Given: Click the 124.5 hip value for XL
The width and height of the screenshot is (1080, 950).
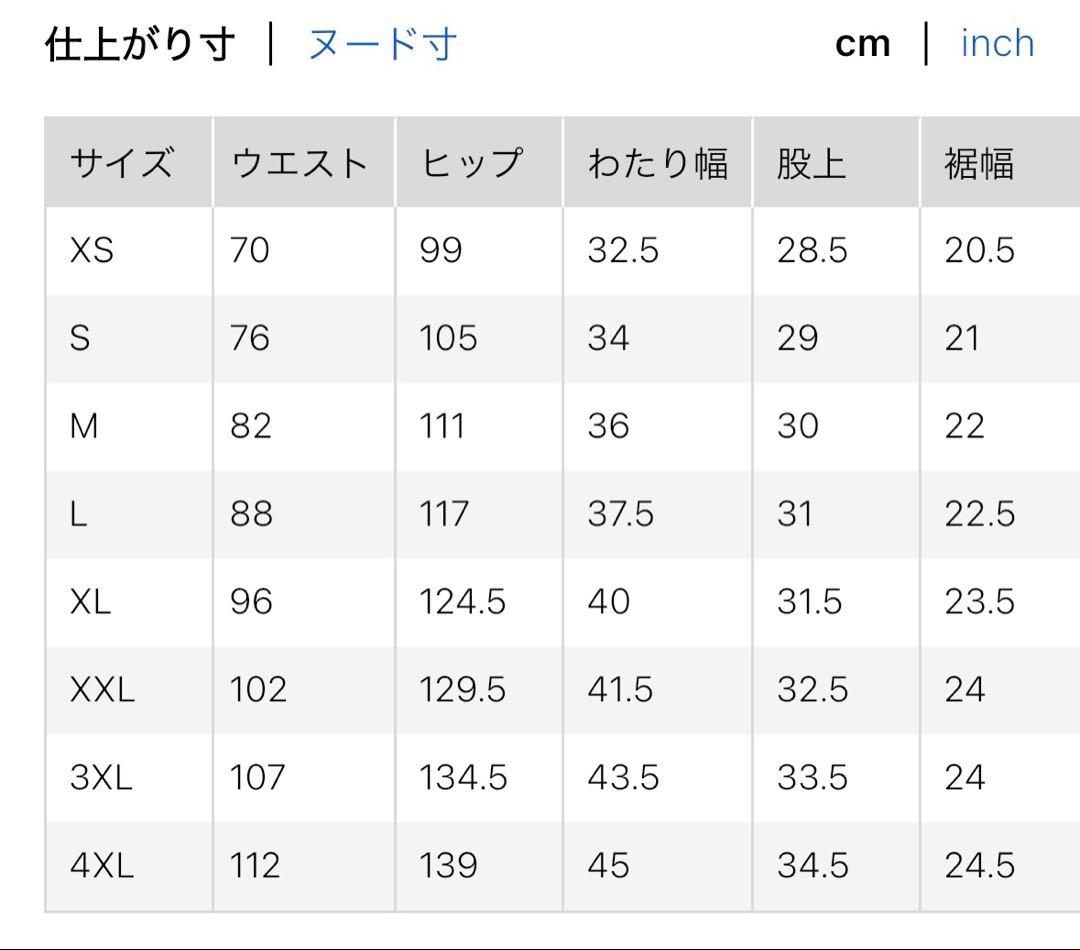Looking at the screenshot, I should [x=462, y=602].
